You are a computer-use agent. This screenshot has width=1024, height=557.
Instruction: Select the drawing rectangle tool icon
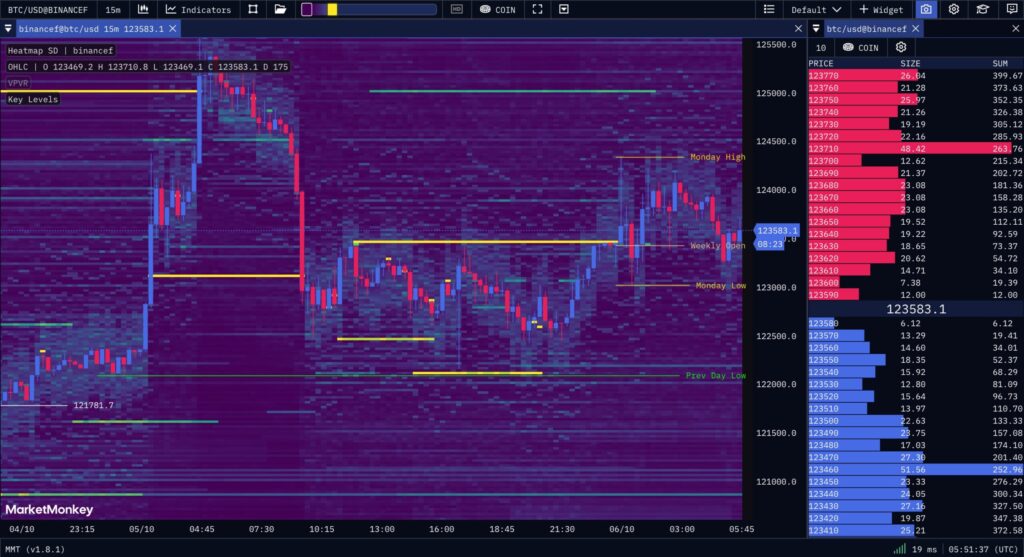pos(253,9)
